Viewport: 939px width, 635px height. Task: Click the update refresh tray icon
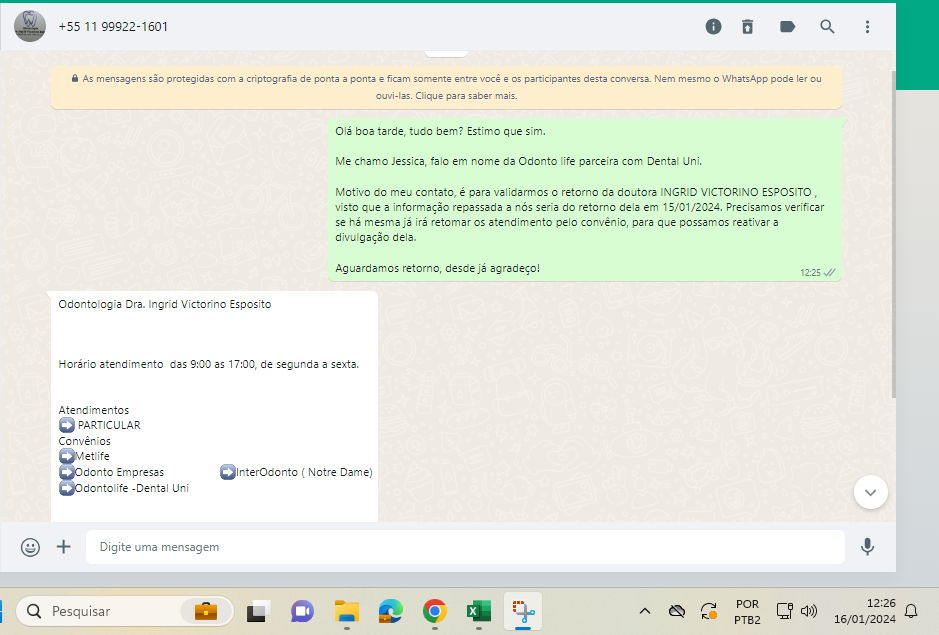[x=709, y=611]
